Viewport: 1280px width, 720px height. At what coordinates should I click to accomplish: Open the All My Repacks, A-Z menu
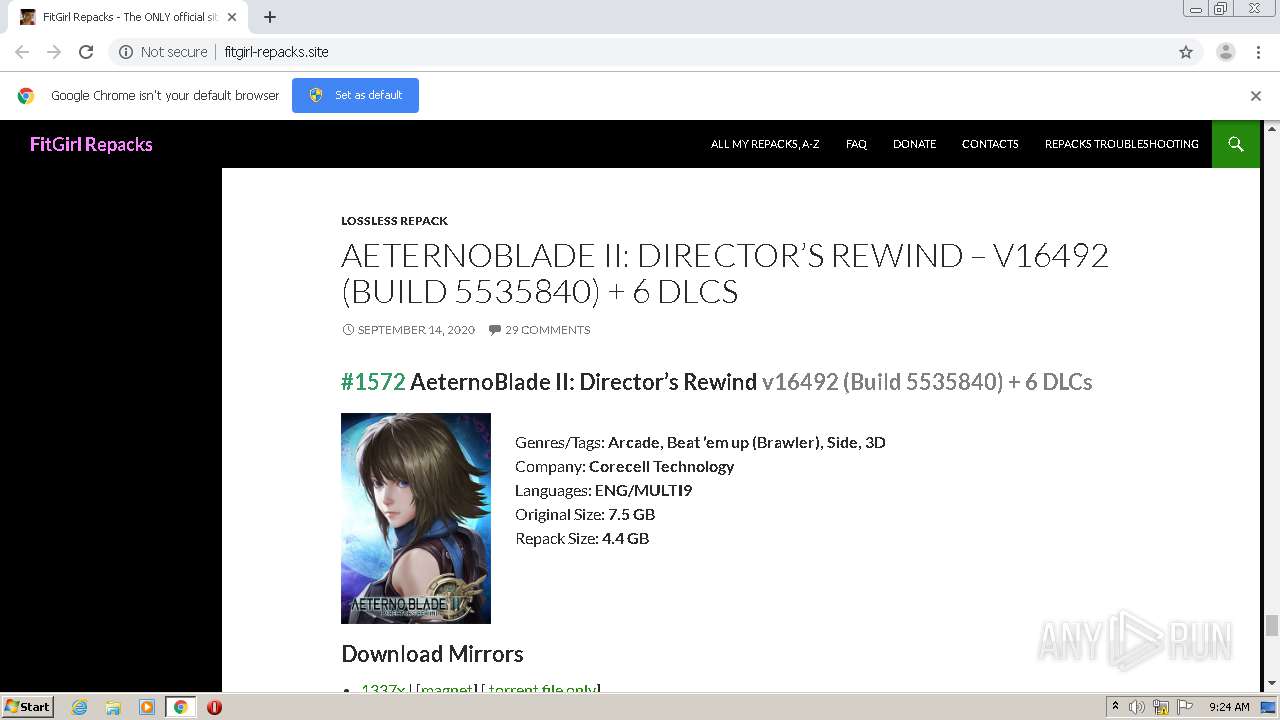pos(765,144)
